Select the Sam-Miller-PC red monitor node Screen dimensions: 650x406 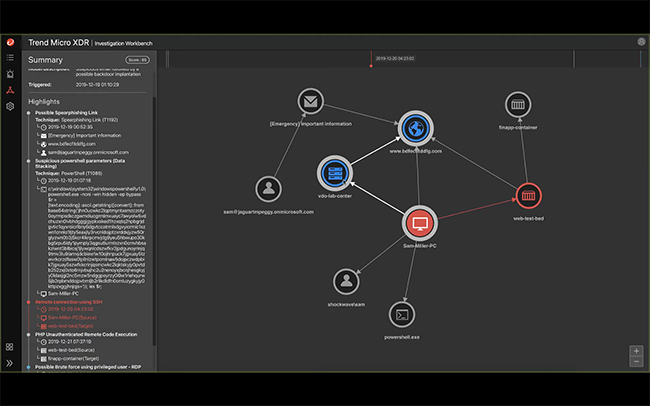[420, 223]
